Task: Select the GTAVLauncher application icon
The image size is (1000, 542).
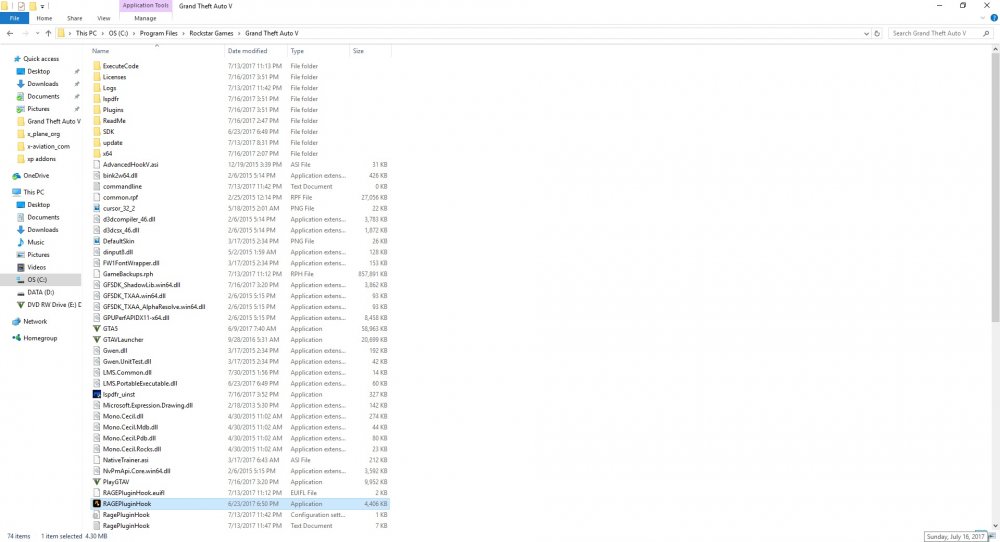Action: (x=97, y=339)
